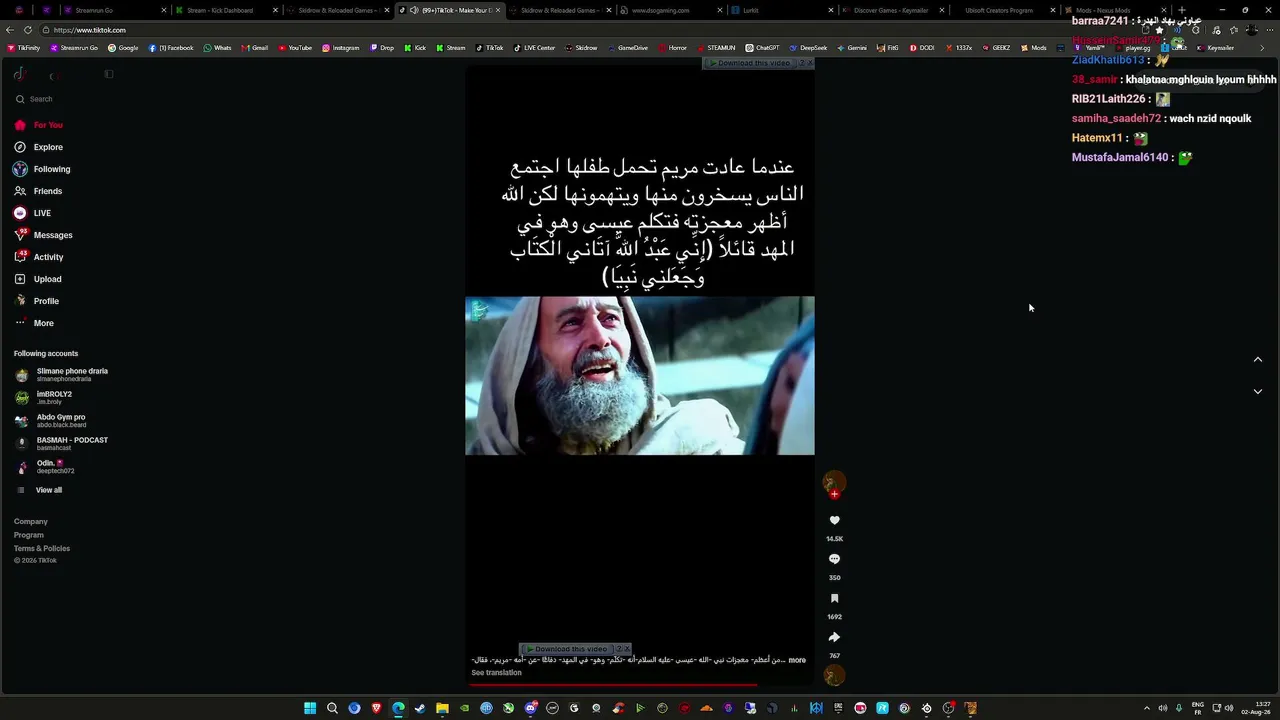The height and width of the screenshot is (720, 1280).
Task: Open the video comments
Action: pyautogui.click(x=834, y=559)
